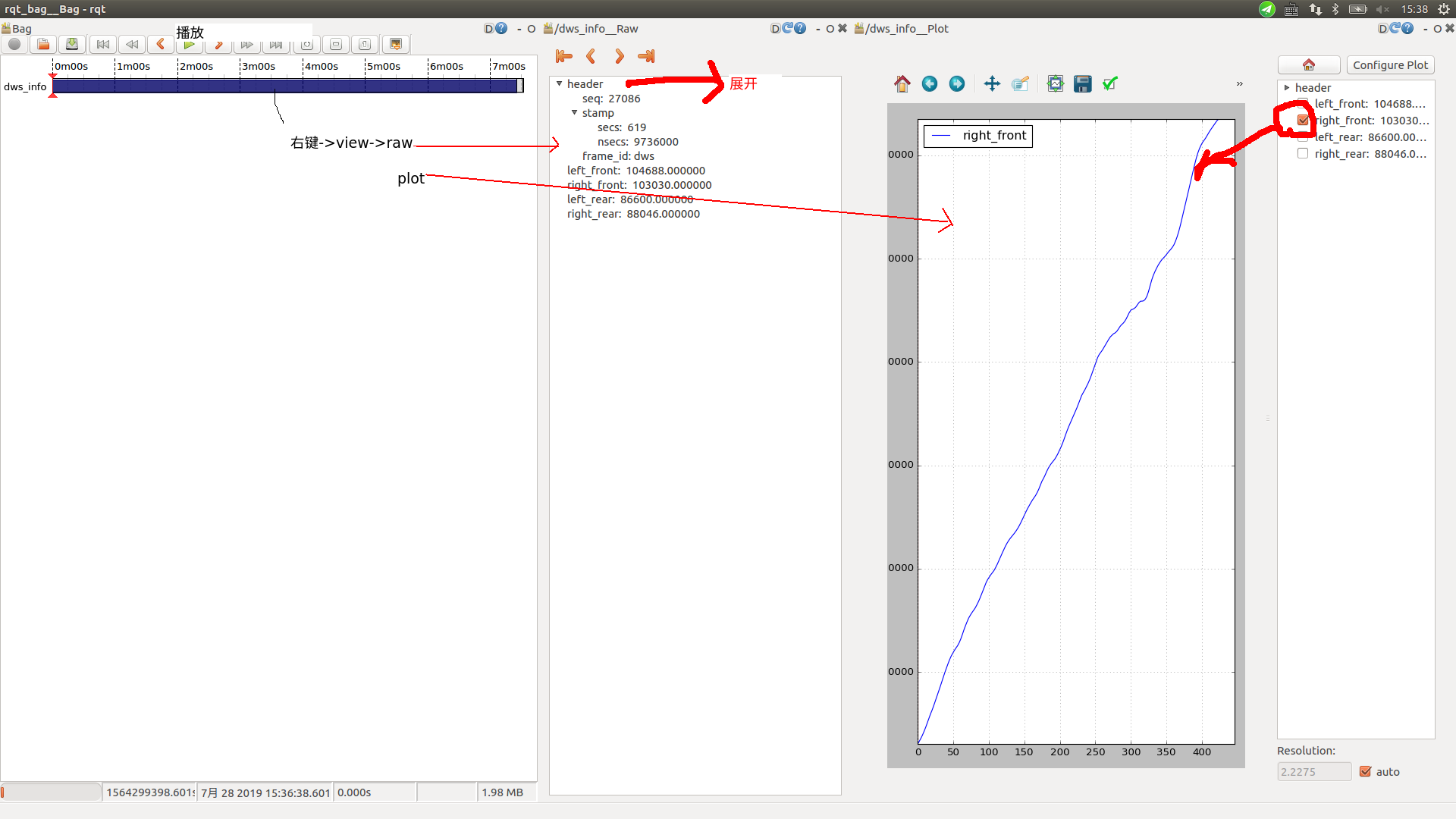
Task: Click the pan/move icon in plot toolbar
Action: coord(991,84)
